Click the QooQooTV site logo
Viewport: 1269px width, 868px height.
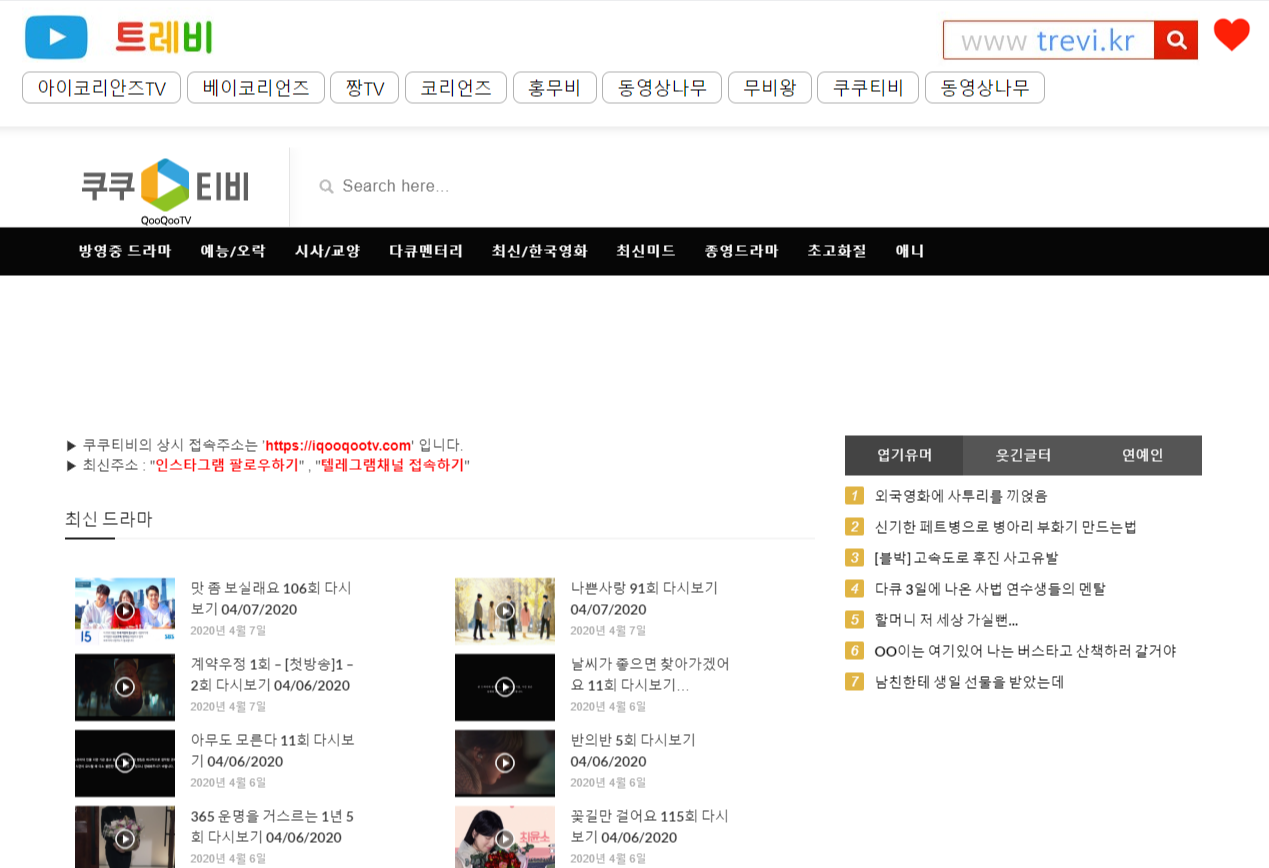pyautogui.click(x=165, y=192)
